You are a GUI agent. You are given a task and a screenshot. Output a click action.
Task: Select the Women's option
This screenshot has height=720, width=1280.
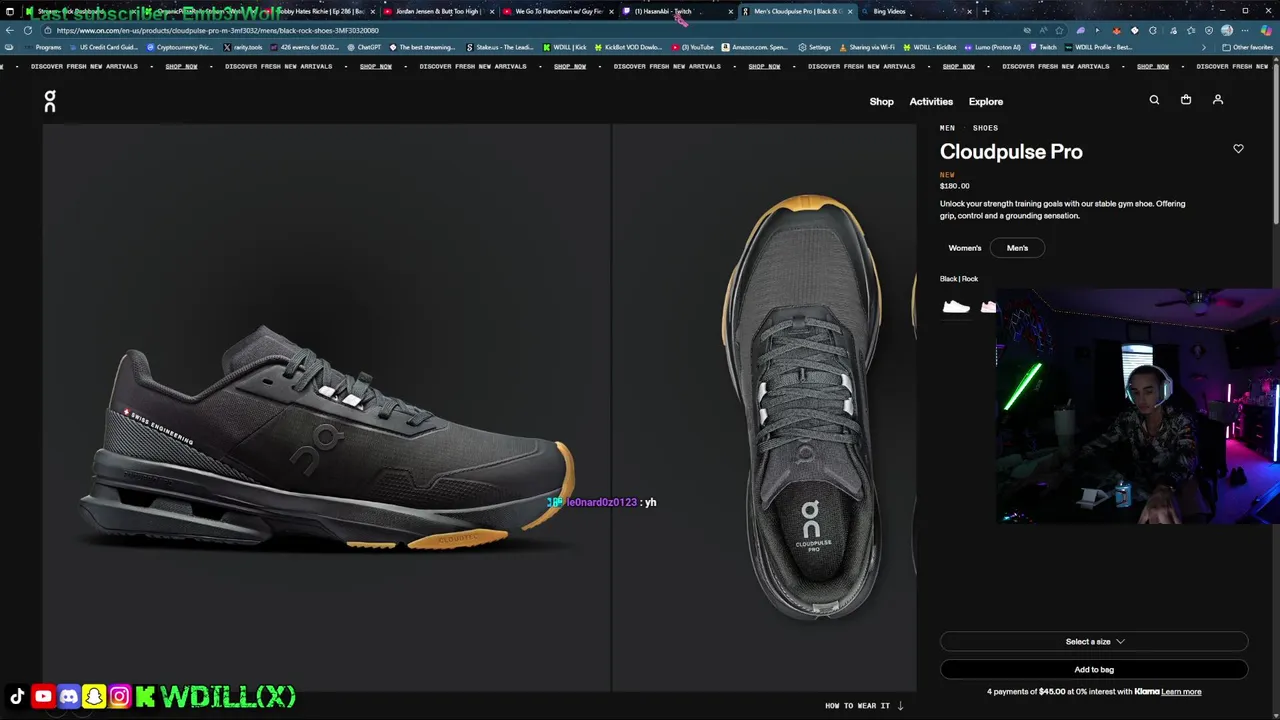[965, 248]
